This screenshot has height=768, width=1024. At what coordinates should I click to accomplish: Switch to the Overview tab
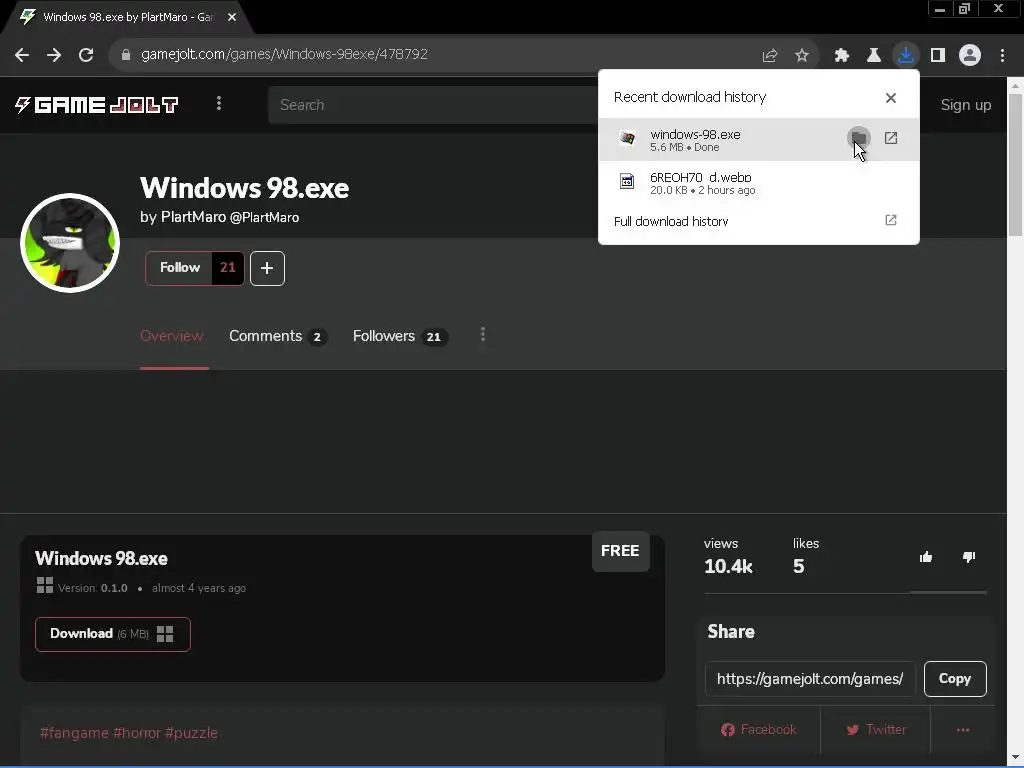[172, 336]
